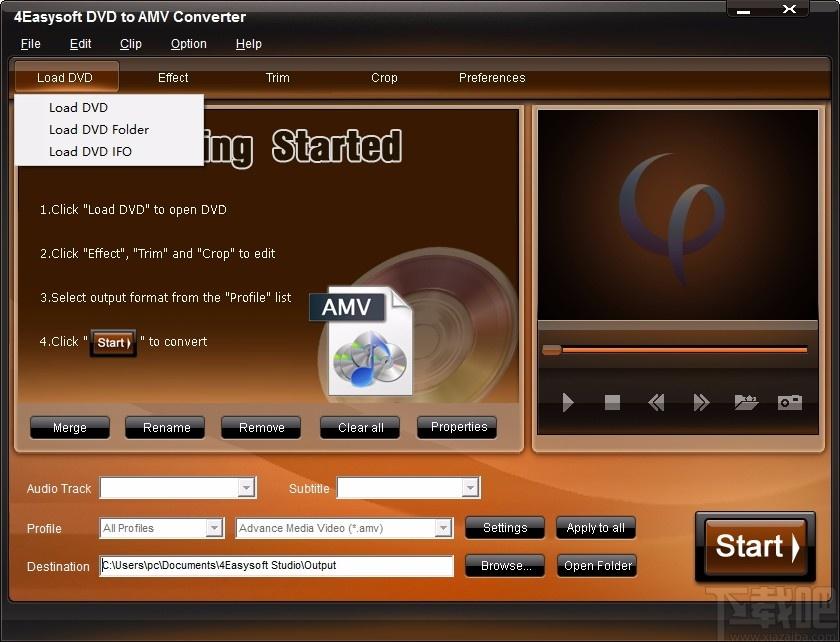Browse for a destination folder
This screenshot has height=642, width=840.
pyautogui.click(x=505, y=565)
